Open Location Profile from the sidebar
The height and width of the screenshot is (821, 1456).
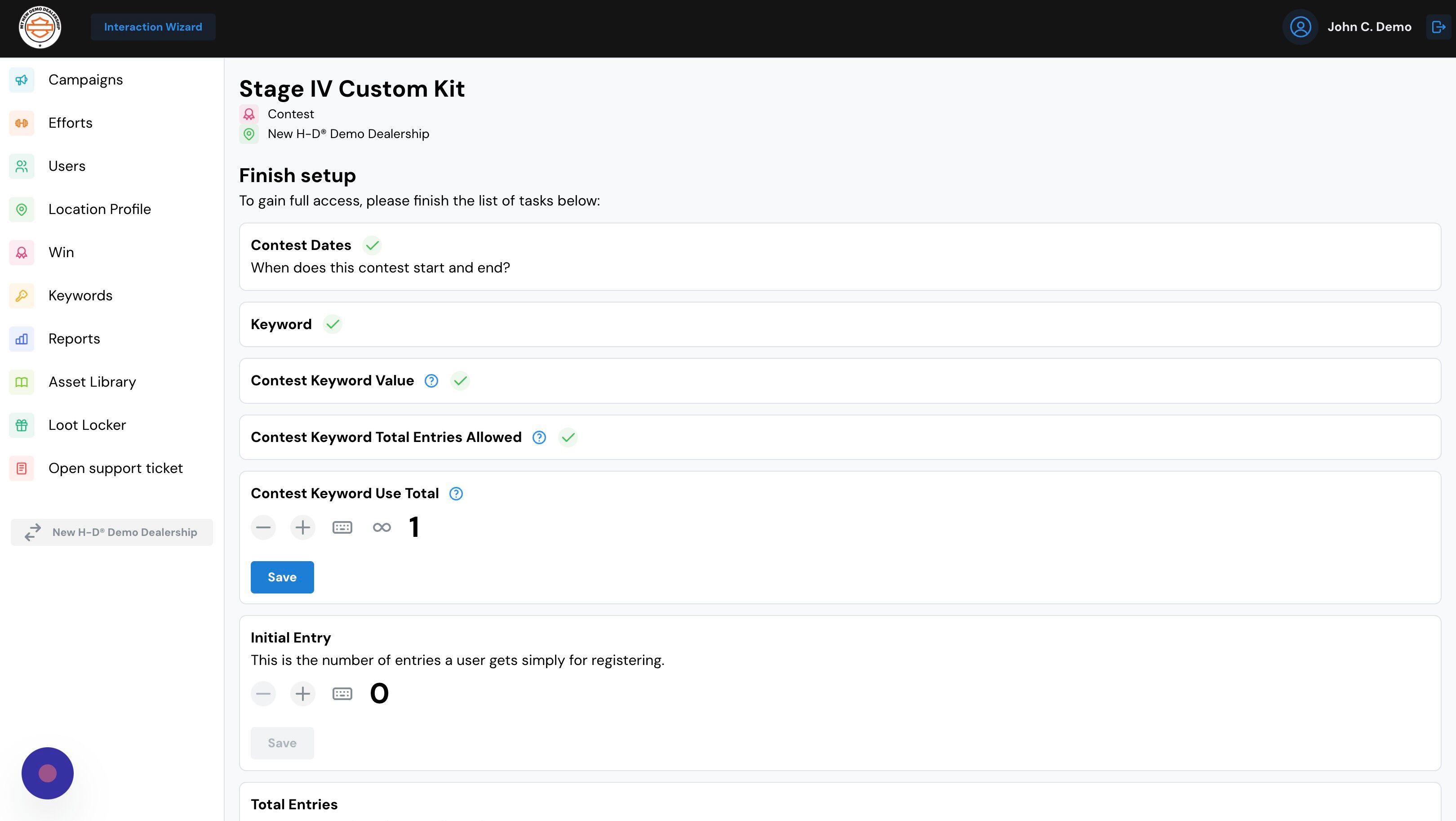click(x=22, y=209)
